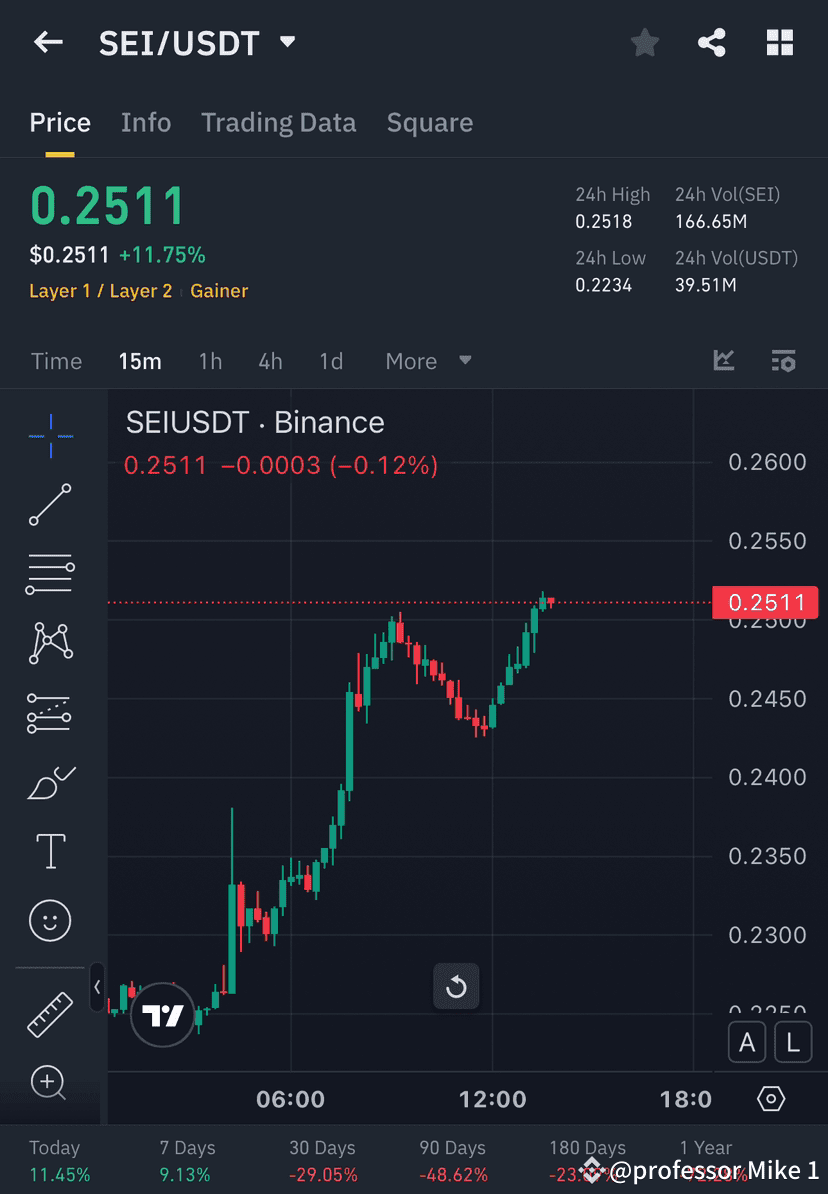Switch to the Trading Data tab

tap(278, 122)
